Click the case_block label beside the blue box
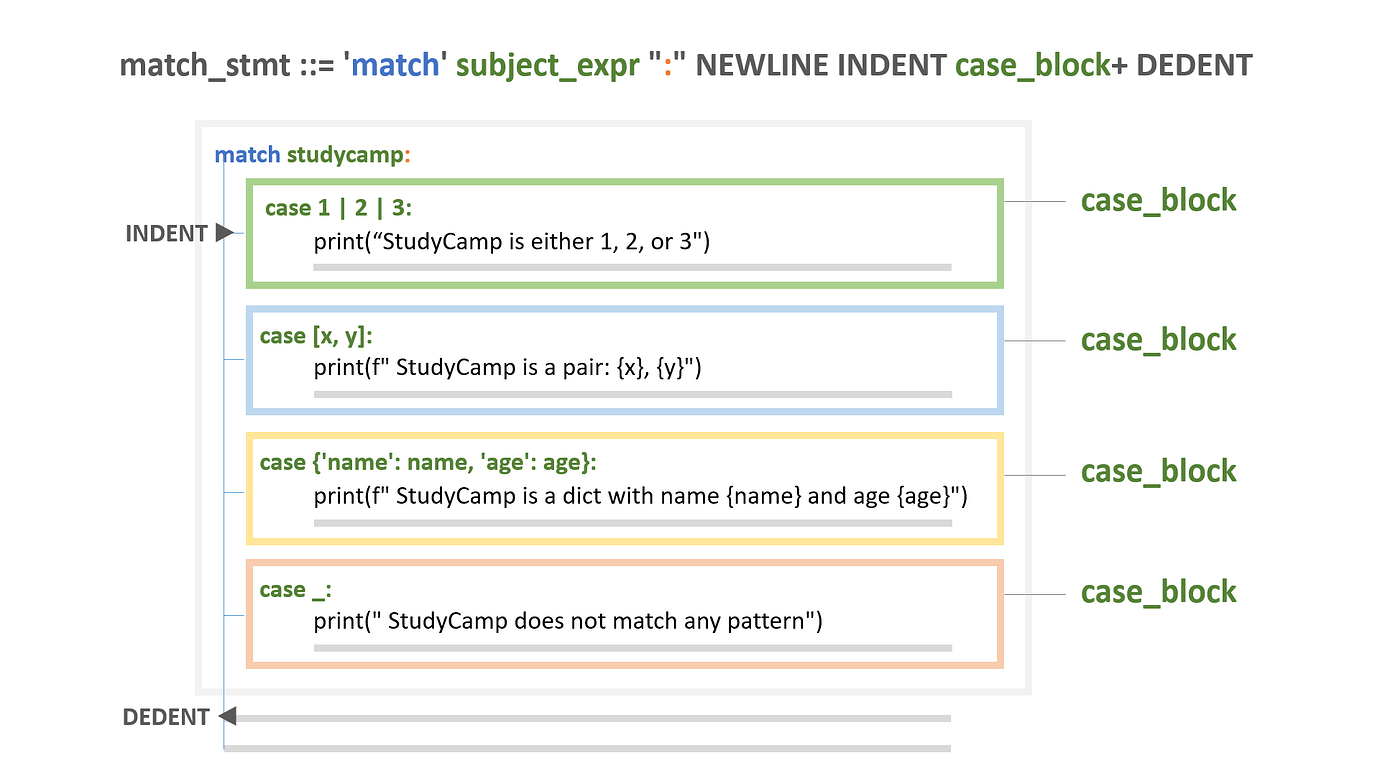 coord(1158,339)
